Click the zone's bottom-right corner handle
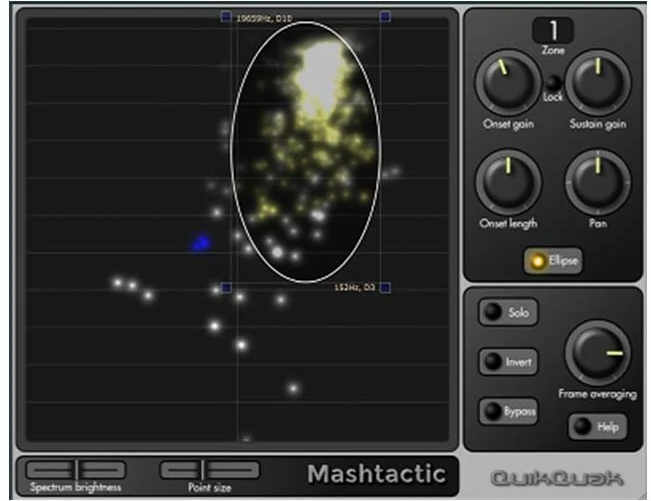The height and width of the screenshot is (501, 651). 385,287
